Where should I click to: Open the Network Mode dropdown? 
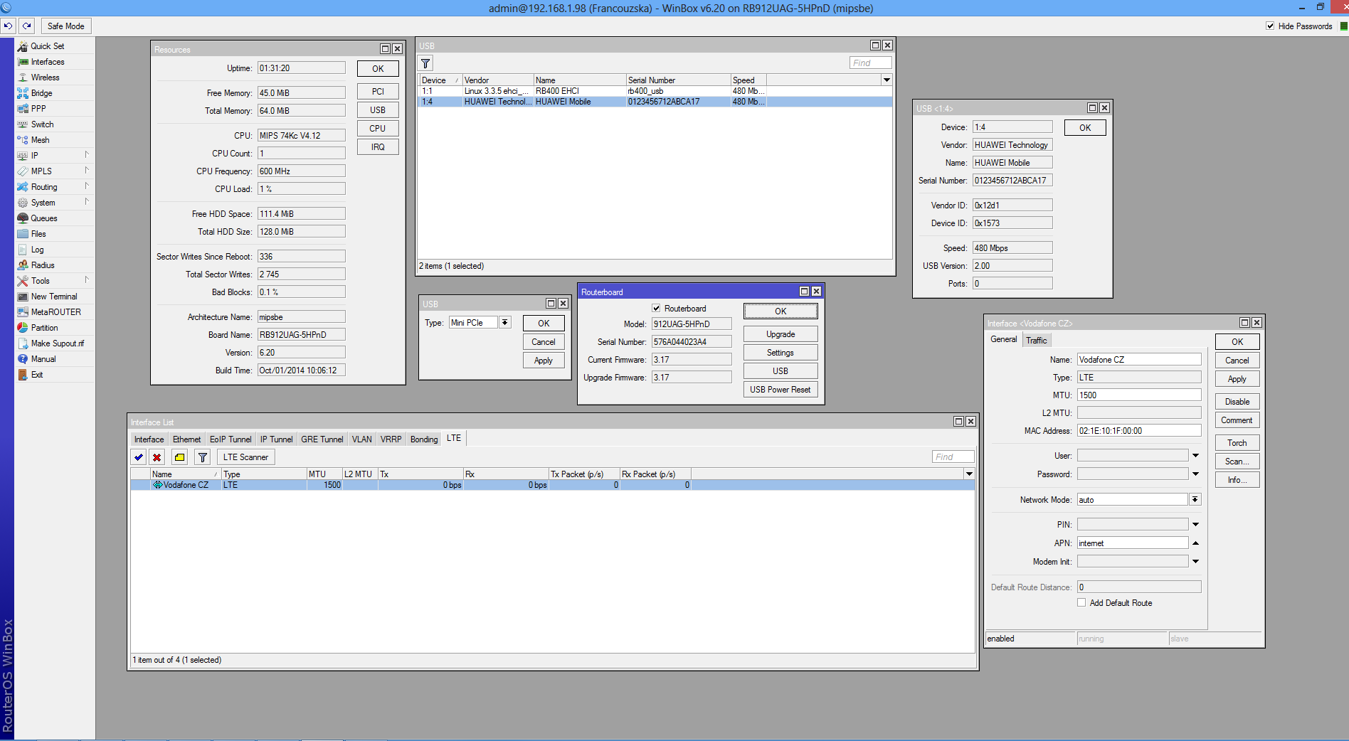tap(1194, 499)
